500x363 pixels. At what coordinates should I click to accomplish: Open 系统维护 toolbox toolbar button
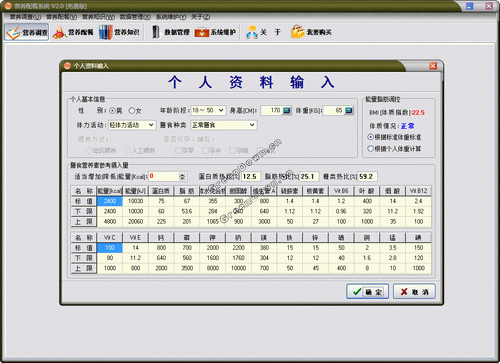215,32
